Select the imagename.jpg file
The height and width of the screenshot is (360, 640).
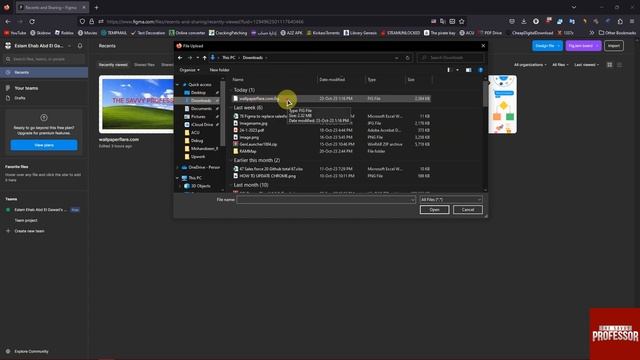point(331,123)
